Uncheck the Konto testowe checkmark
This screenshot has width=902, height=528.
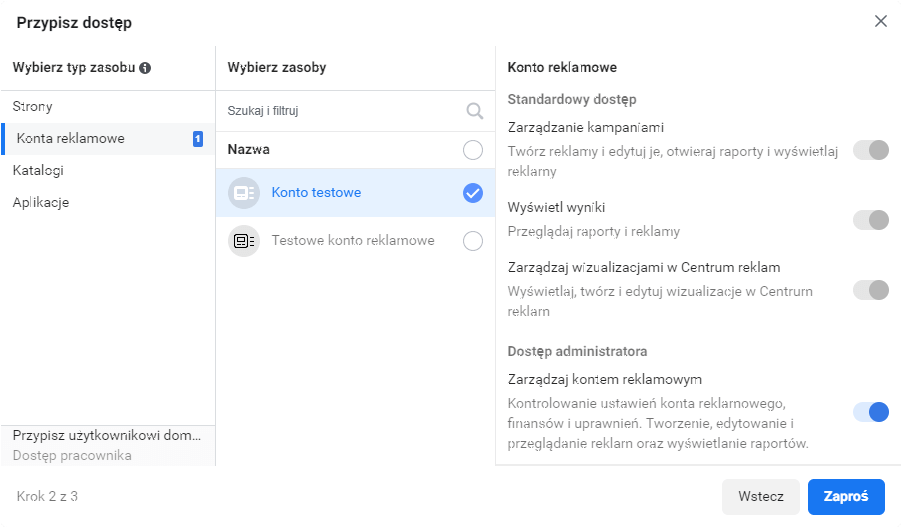click(x=473, y=193)
